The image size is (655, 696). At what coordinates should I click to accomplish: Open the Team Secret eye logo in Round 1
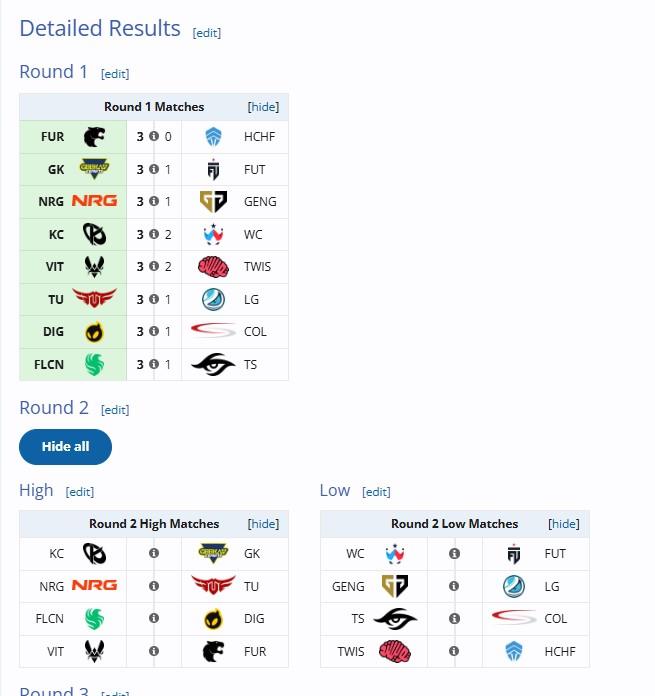[x=213, y=364]
